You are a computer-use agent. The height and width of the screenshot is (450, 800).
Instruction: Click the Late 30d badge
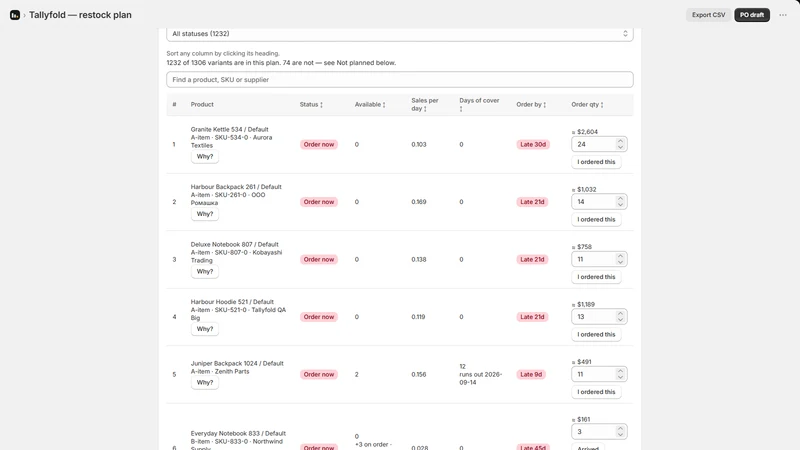[533, 145]
